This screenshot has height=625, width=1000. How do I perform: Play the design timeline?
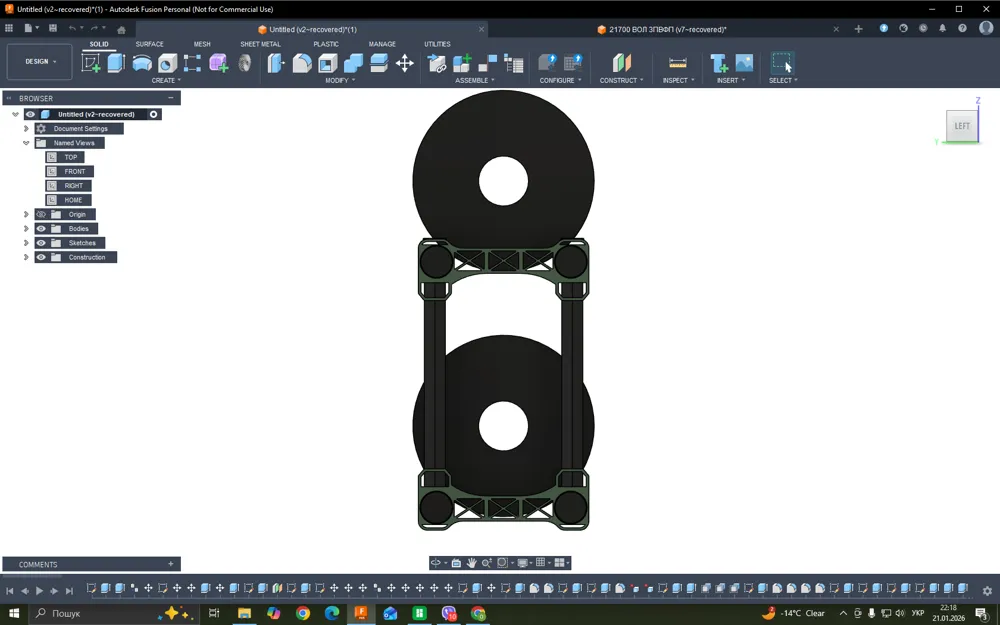39,591
